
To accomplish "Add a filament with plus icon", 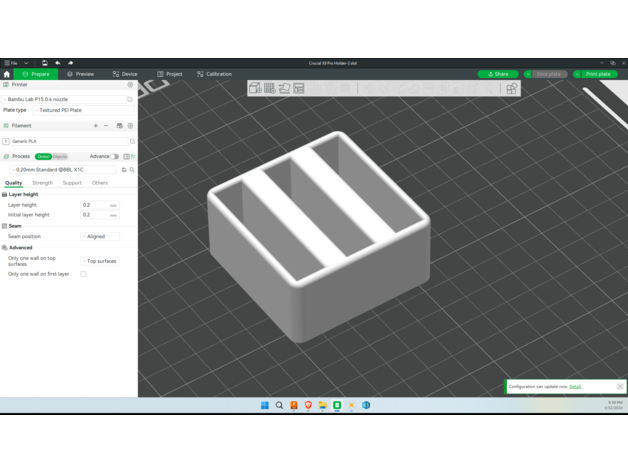I will [x=96, y=126].
